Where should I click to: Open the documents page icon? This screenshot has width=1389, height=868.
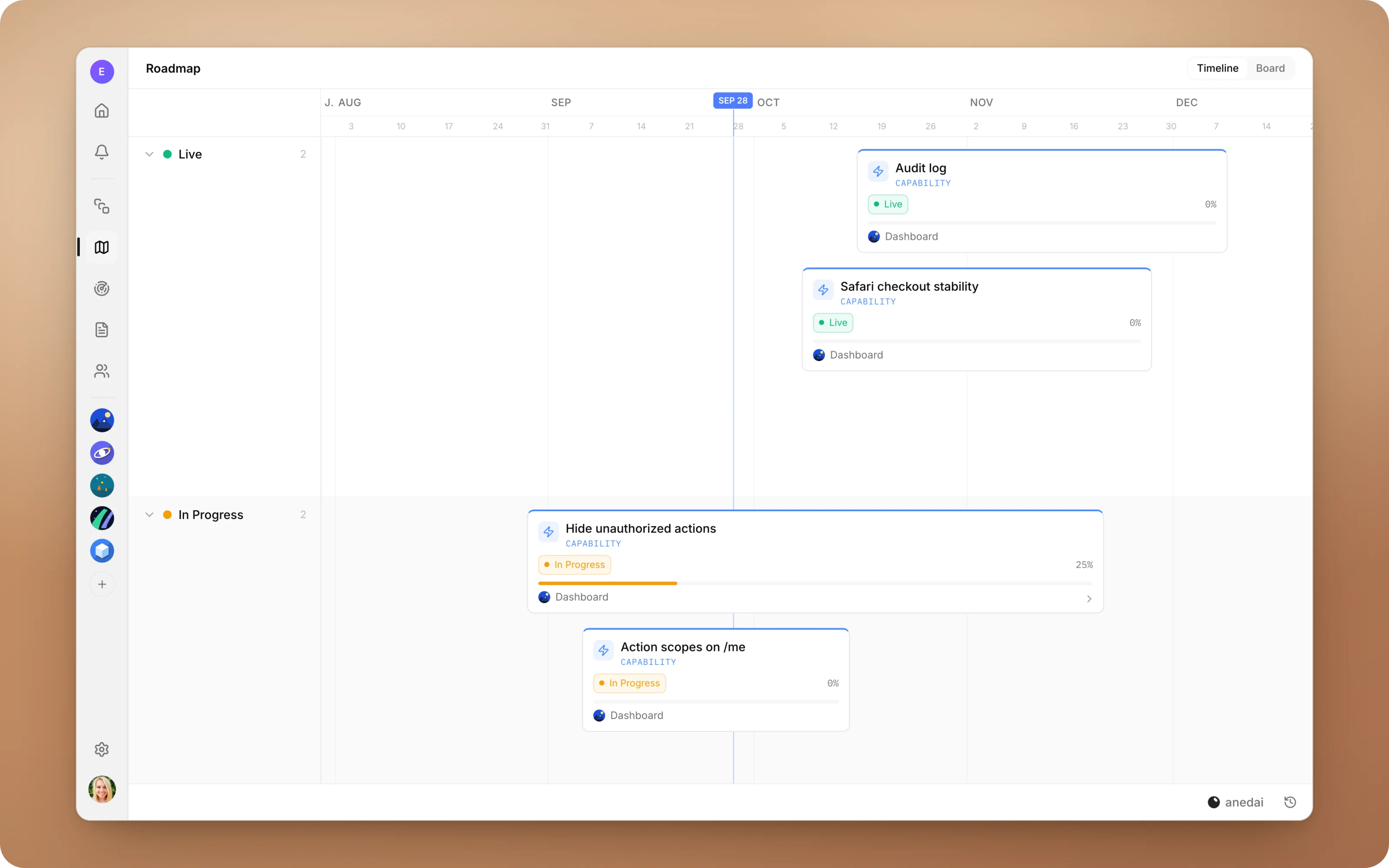click(102, 329)
